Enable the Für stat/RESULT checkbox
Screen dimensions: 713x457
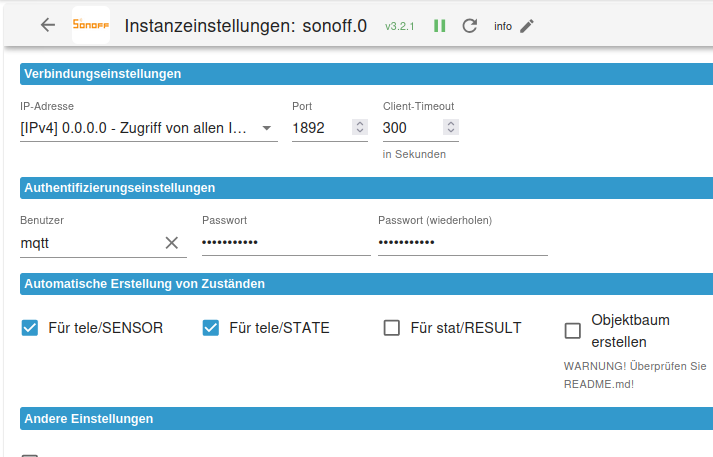392,328
